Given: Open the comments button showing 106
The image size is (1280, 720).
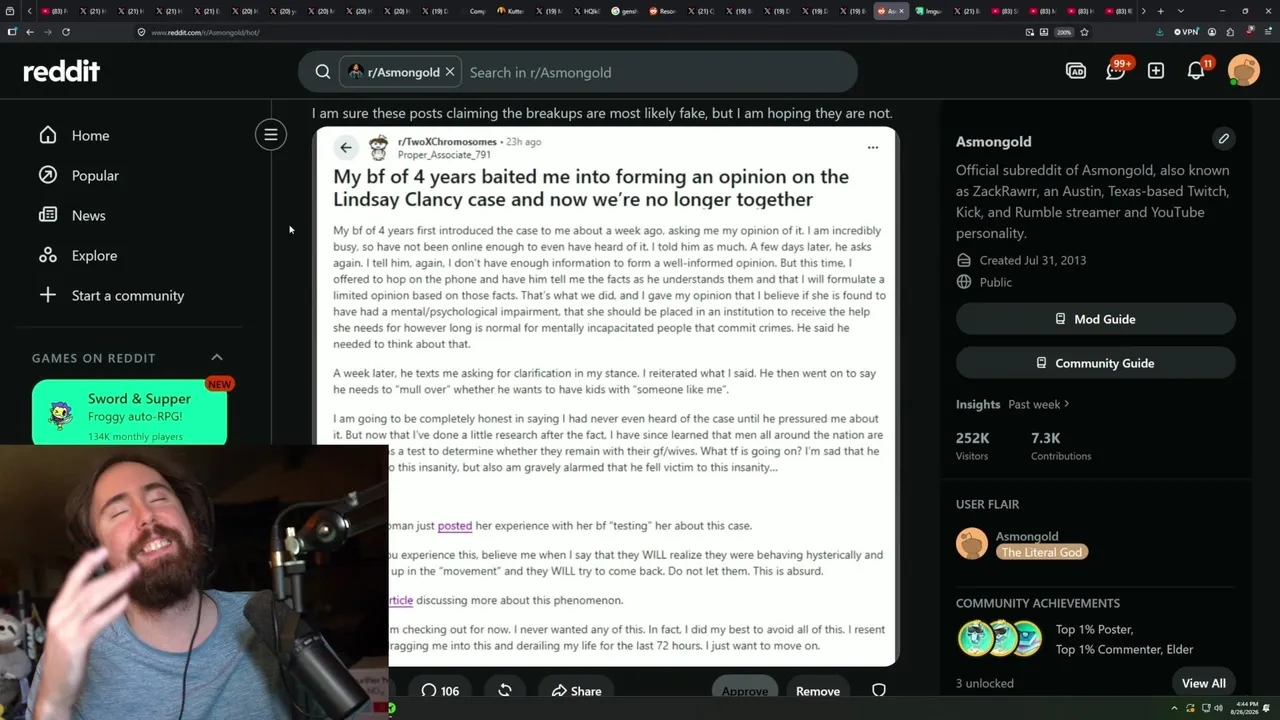Looking at the screenshot, I should click(x=440, y=691).
